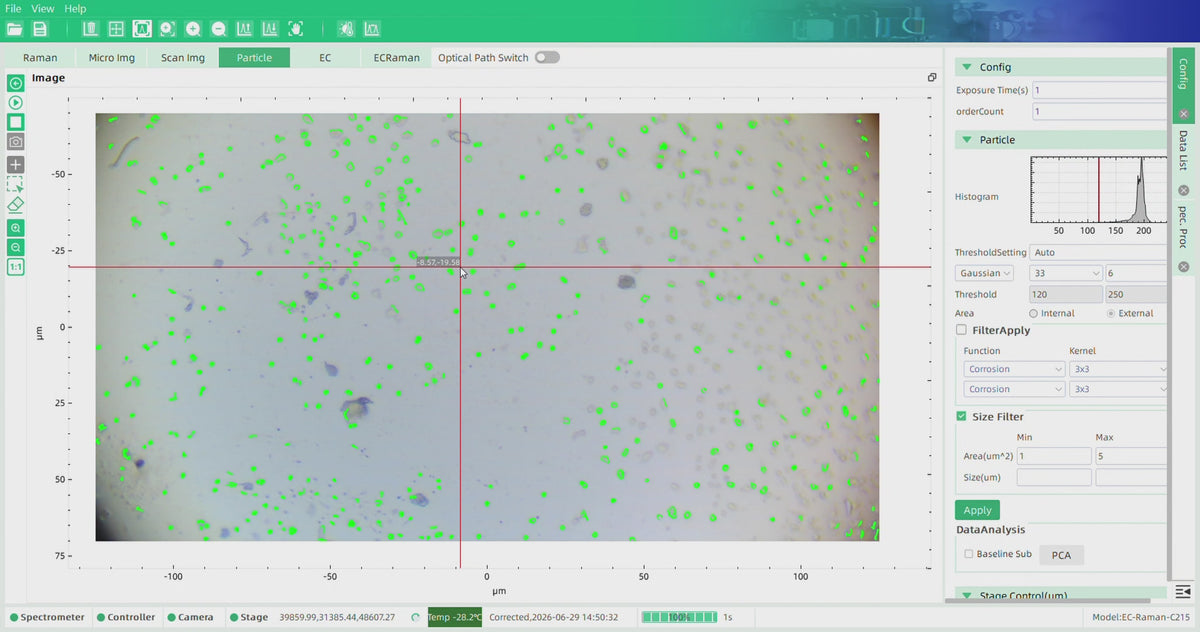Click the stop square in the left image sidebar

(x=15, y=121)
